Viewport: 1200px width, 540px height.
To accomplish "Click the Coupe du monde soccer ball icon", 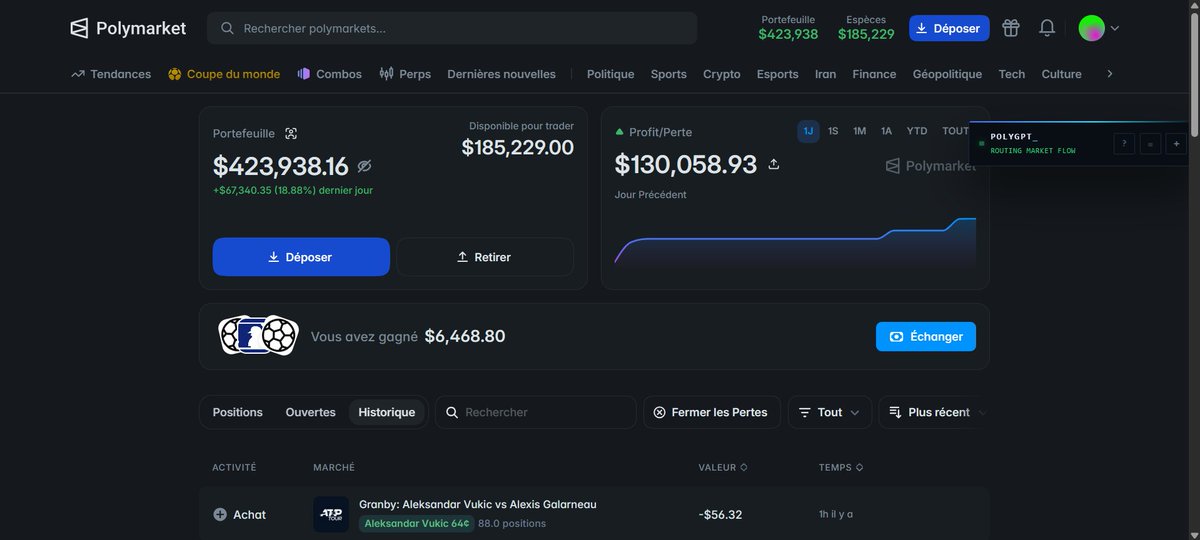I will click(175, 74).
